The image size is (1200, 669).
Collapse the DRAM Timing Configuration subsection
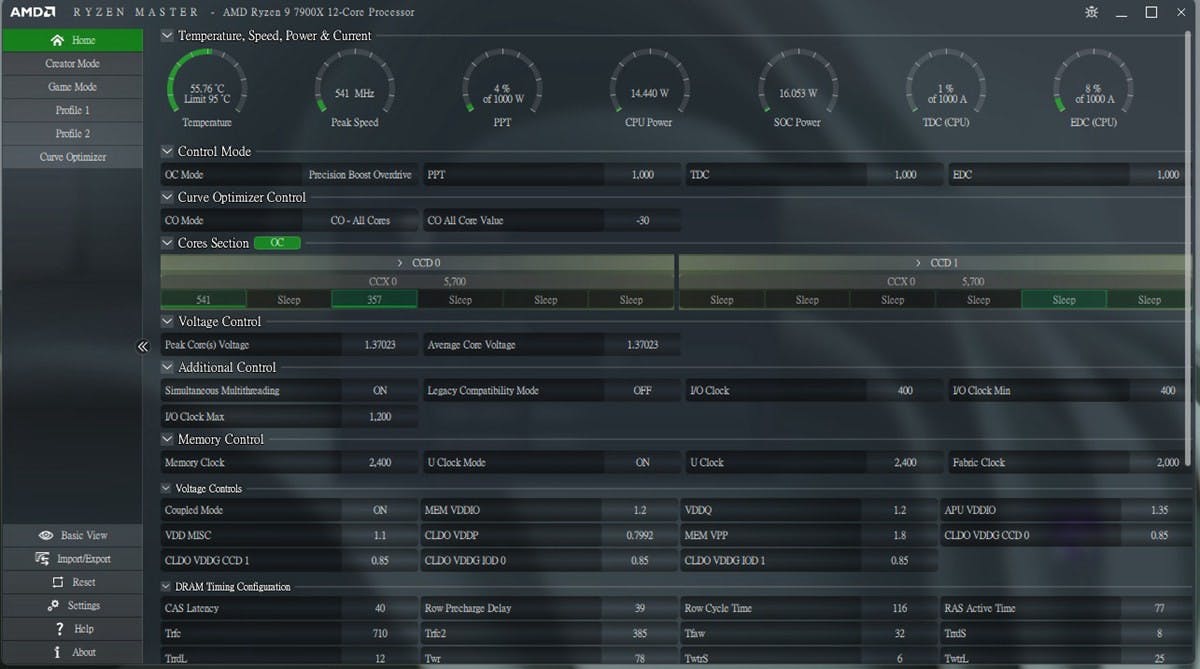click(x=166, y=587)
